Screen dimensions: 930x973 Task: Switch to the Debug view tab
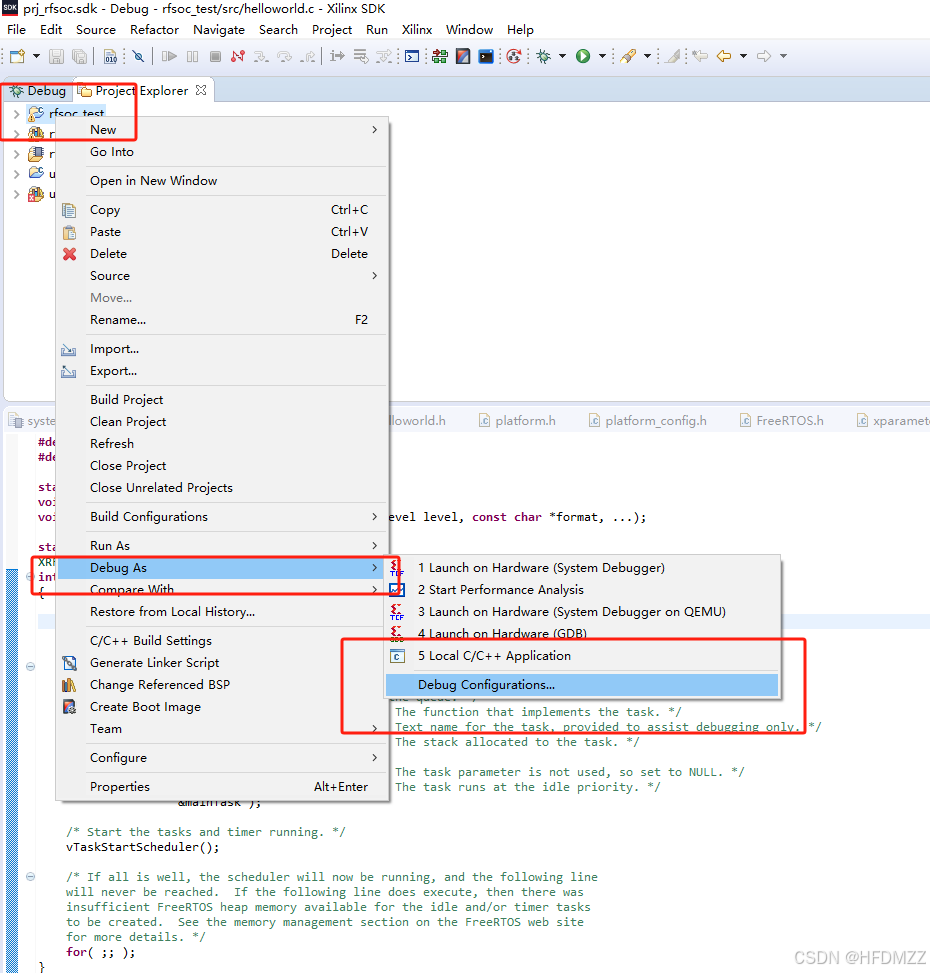38,91
